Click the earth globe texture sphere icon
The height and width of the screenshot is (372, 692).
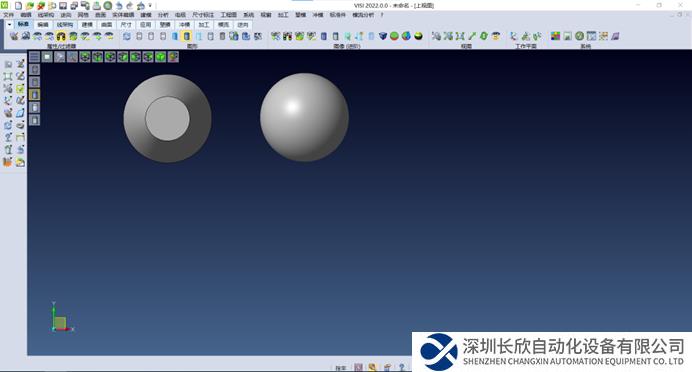406,36
